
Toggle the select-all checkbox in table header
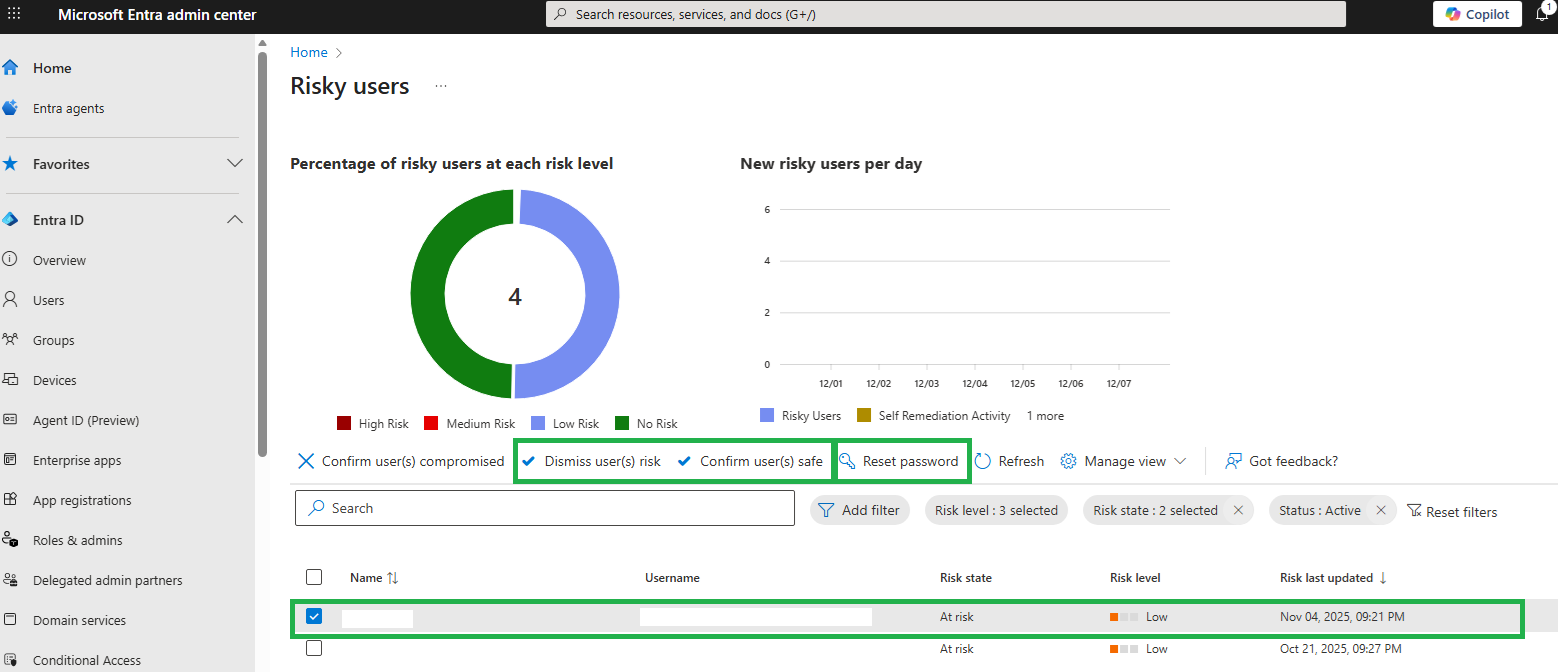pyautogui.click(x=314, y=577)
